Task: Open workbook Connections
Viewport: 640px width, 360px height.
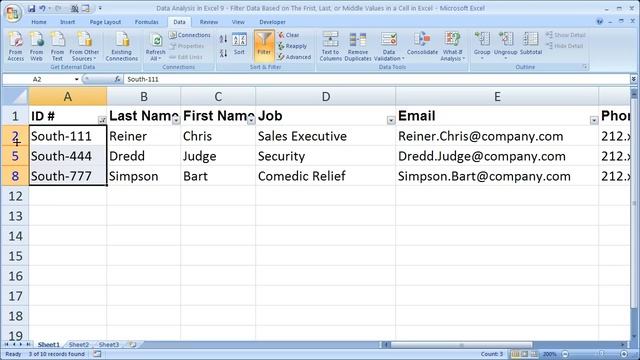Action: pyautogui.click(x=190, y=35)
